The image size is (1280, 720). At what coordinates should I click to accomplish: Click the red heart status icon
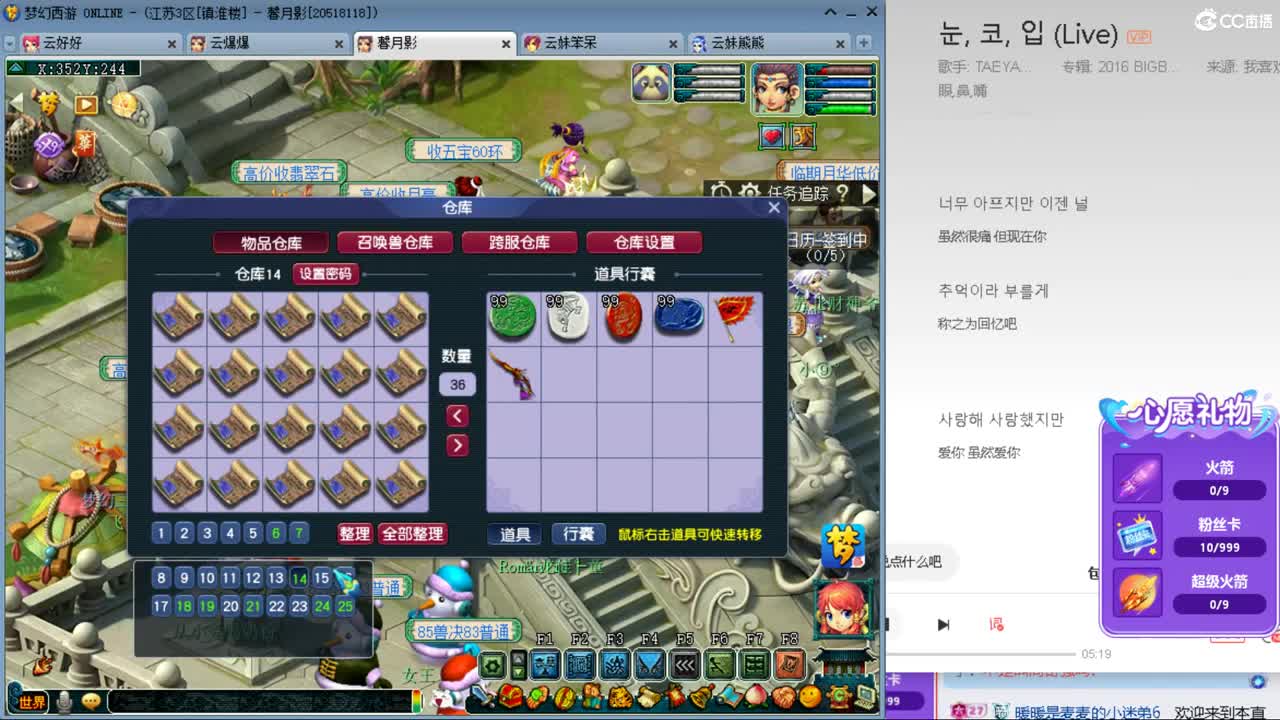(773, 136)
